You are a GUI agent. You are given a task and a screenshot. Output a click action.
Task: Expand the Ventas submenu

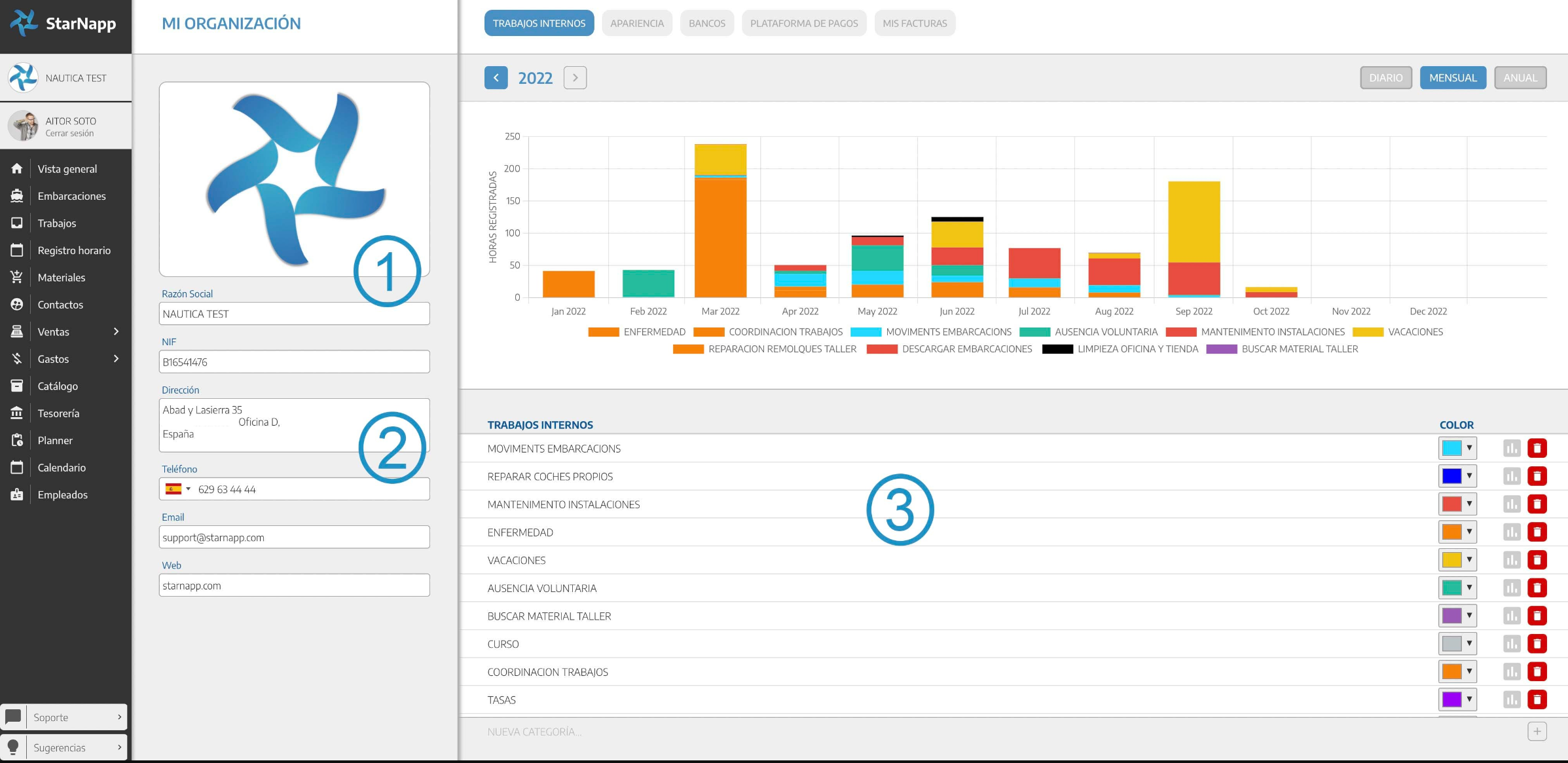click(x=116, y=331)
